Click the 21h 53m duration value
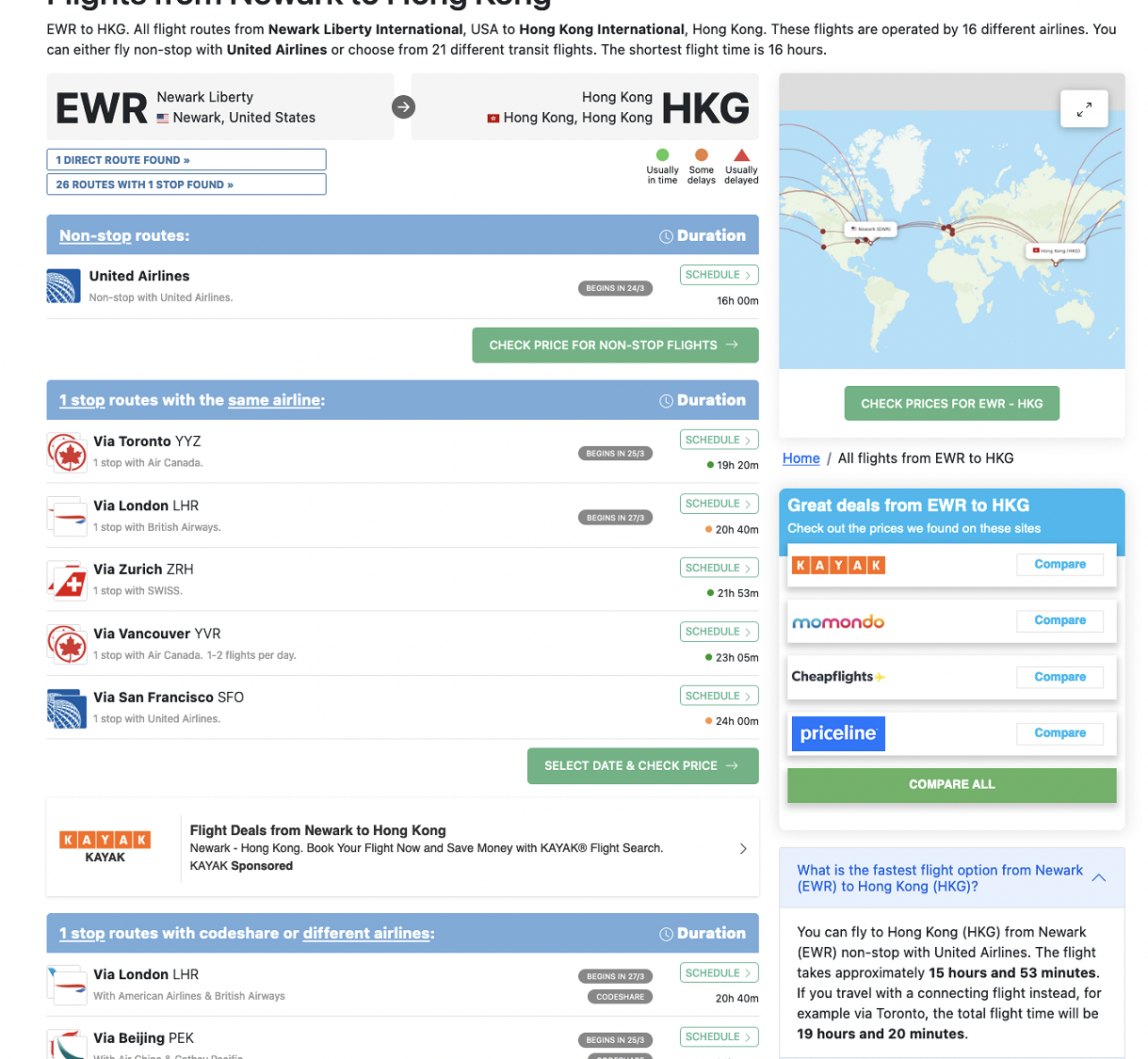This screenshot has height=1059, width=1148. point(737,593)
